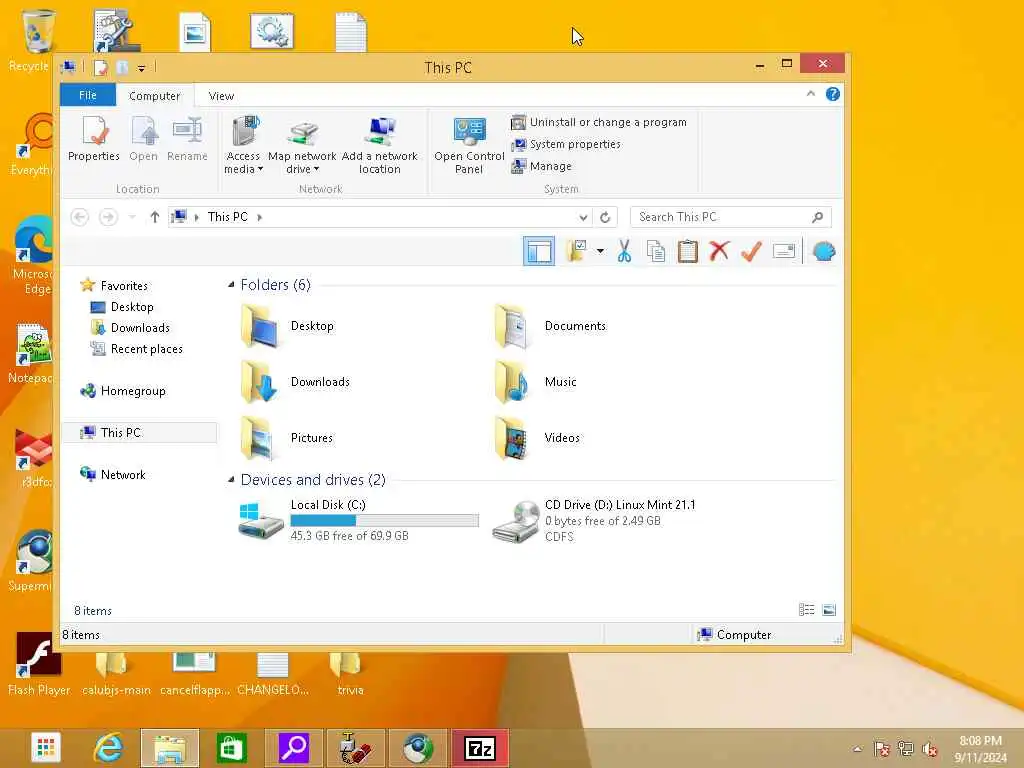Image resolution: width=1024 pixels, height=768 pixels.
Task: Click the Search This PC field
Action: click(730, 217)
